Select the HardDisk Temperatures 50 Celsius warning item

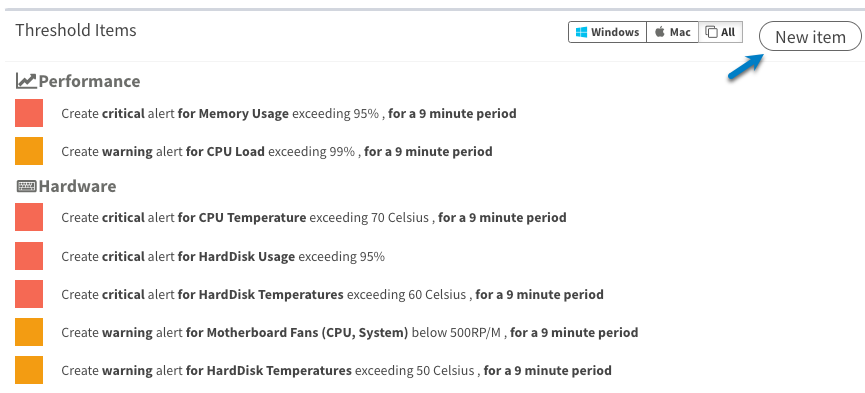[x=336, y=370]
